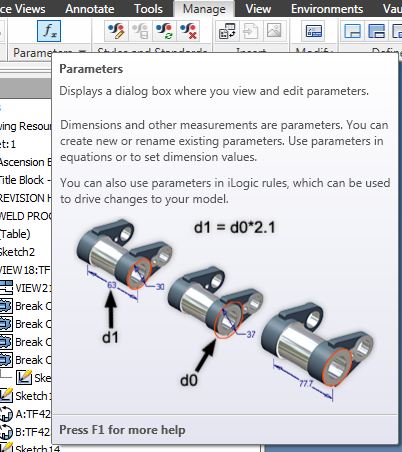This screenshot has height=452, width=402.
Task: Select the Ascension border node
Action: [x=26, y=162]
